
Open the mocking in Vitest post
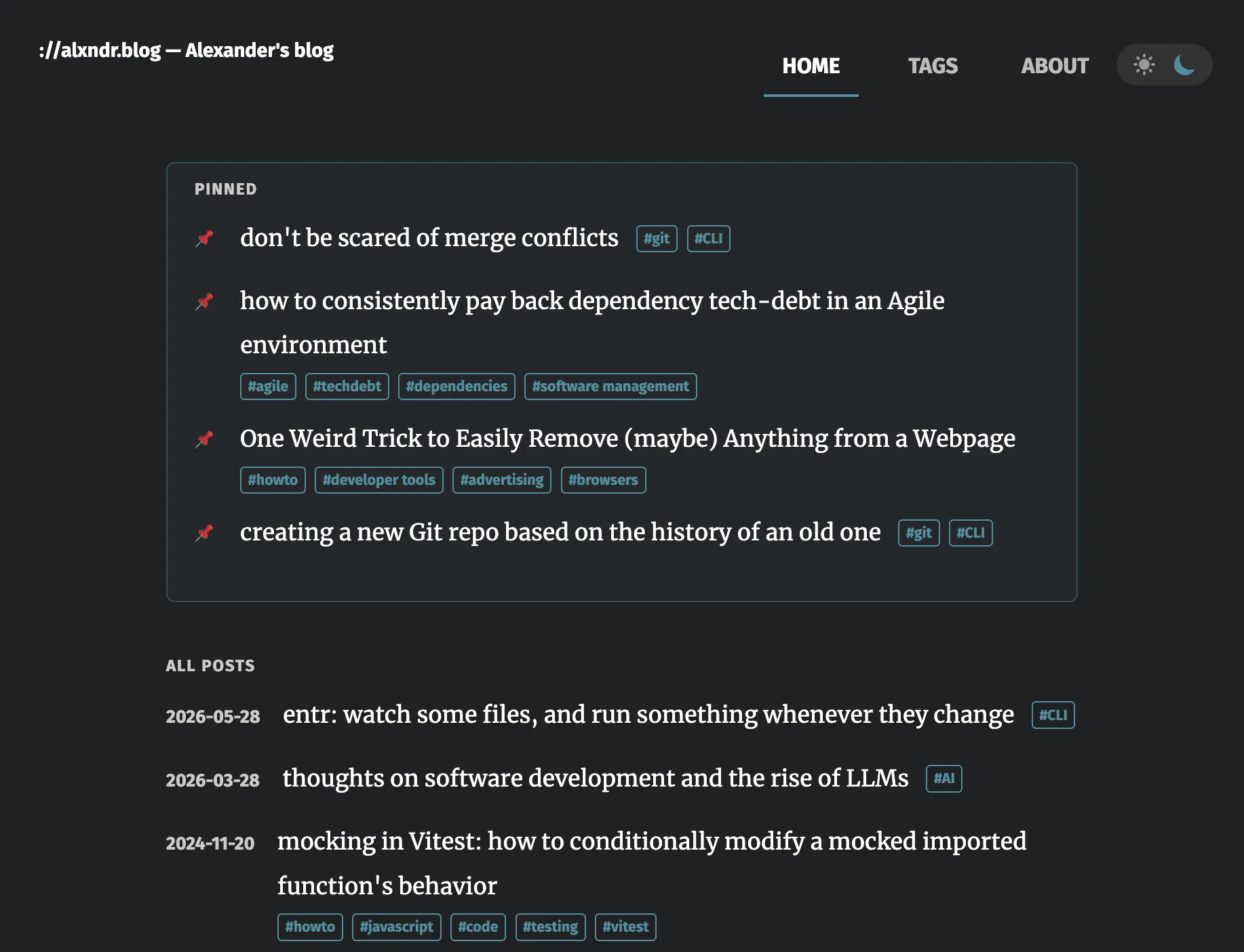click(x=652, y=863)
